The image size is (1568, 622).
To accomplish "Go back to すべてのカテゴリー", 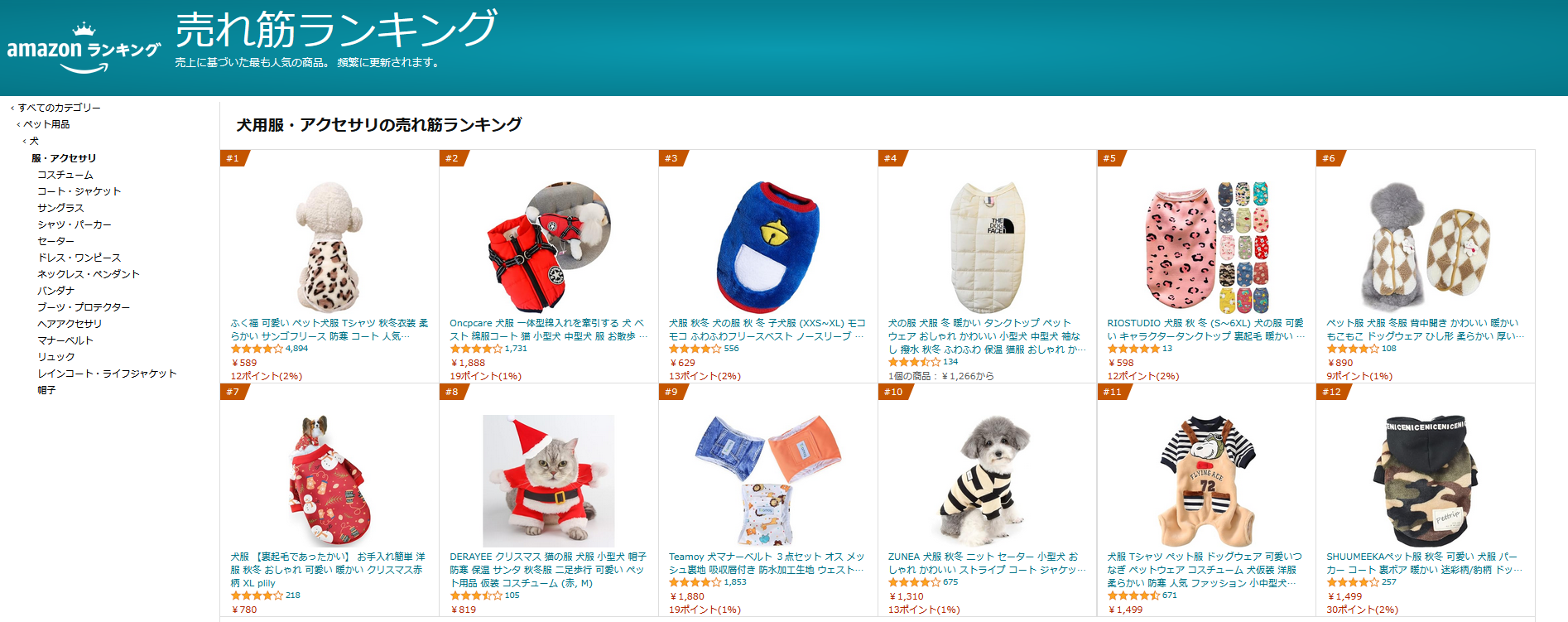I will click(x=59, y=108).
